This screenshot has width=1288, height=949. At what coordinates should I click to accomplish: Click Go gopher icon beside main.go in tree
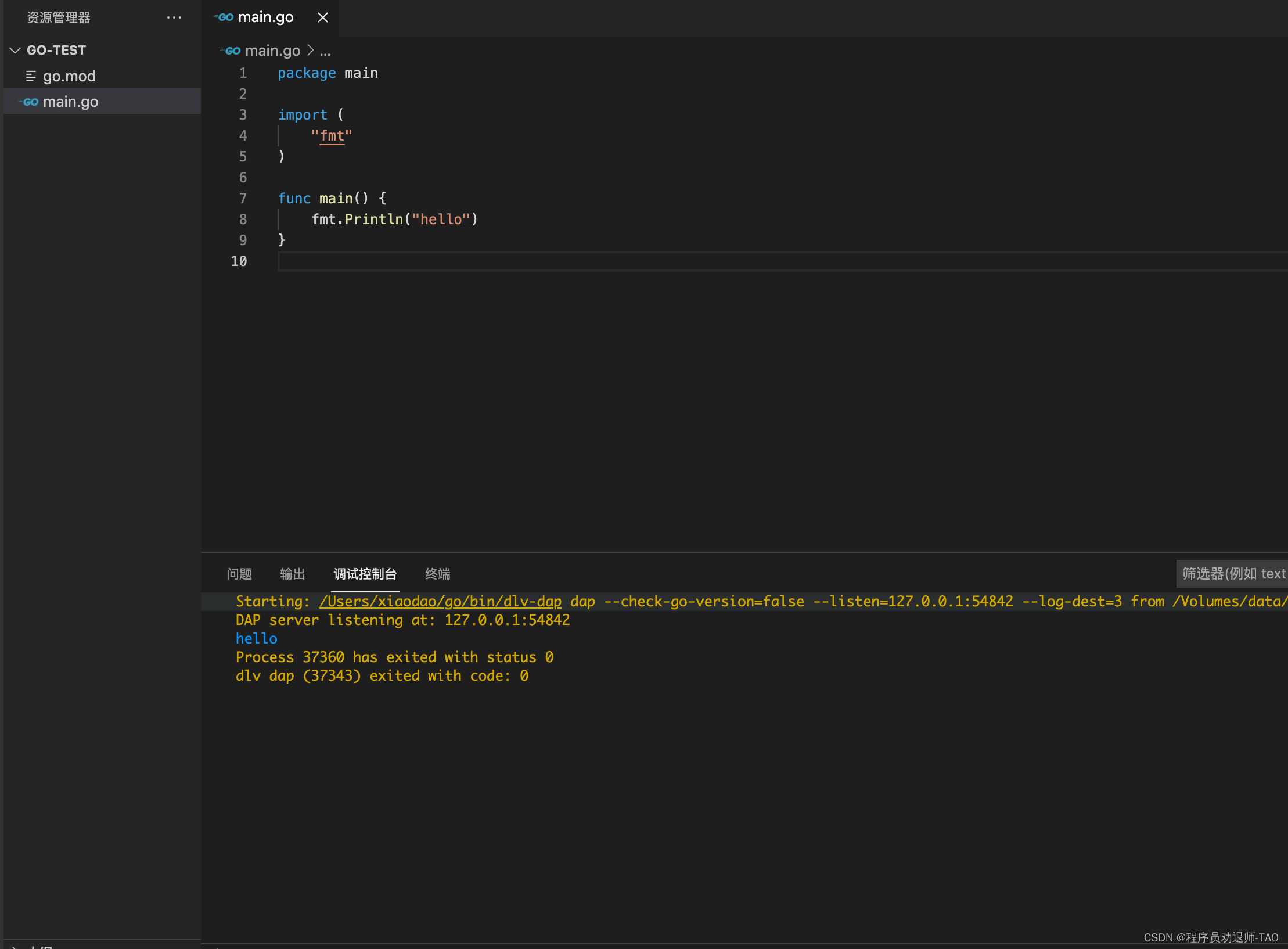click(30, 102)
